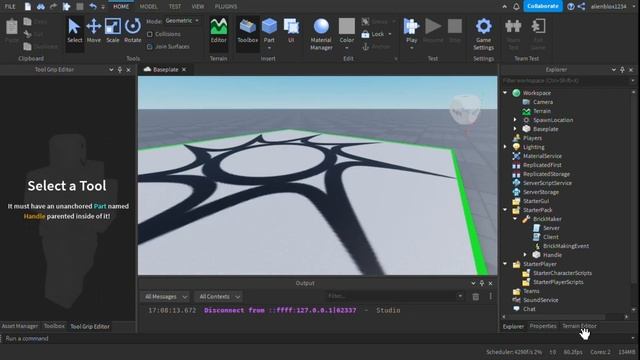This screenshot has width=640, height=360.
Task: Activate the Move tool
Action: click(93, 31)
